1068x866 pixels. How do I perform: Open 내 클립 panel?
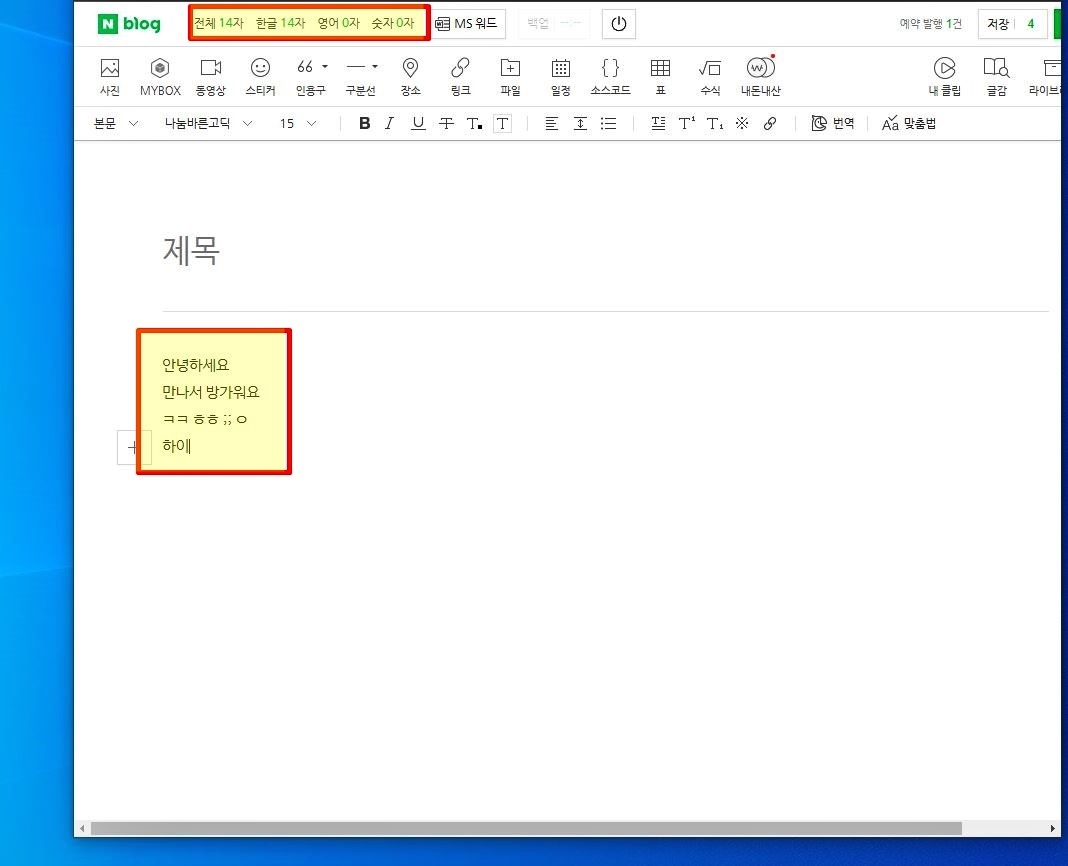click(945, 76)
